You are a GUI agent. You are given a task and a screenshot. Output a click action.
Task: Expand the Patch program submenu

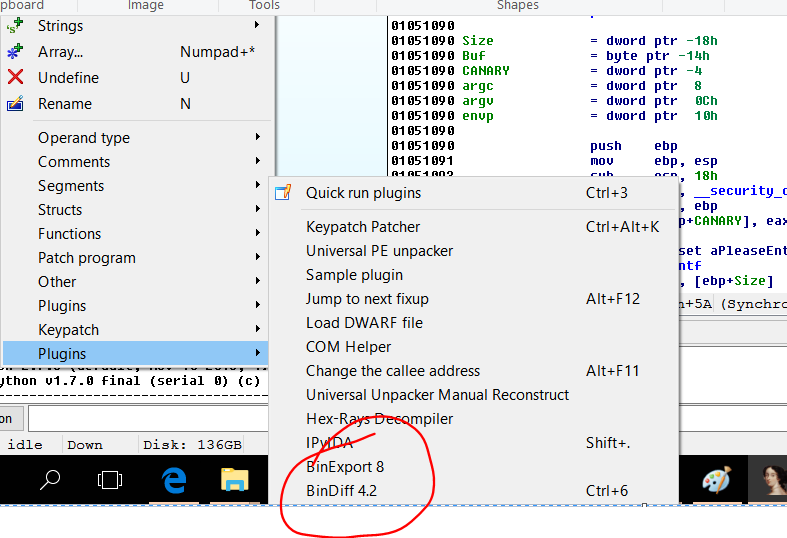tap(87, 258)
